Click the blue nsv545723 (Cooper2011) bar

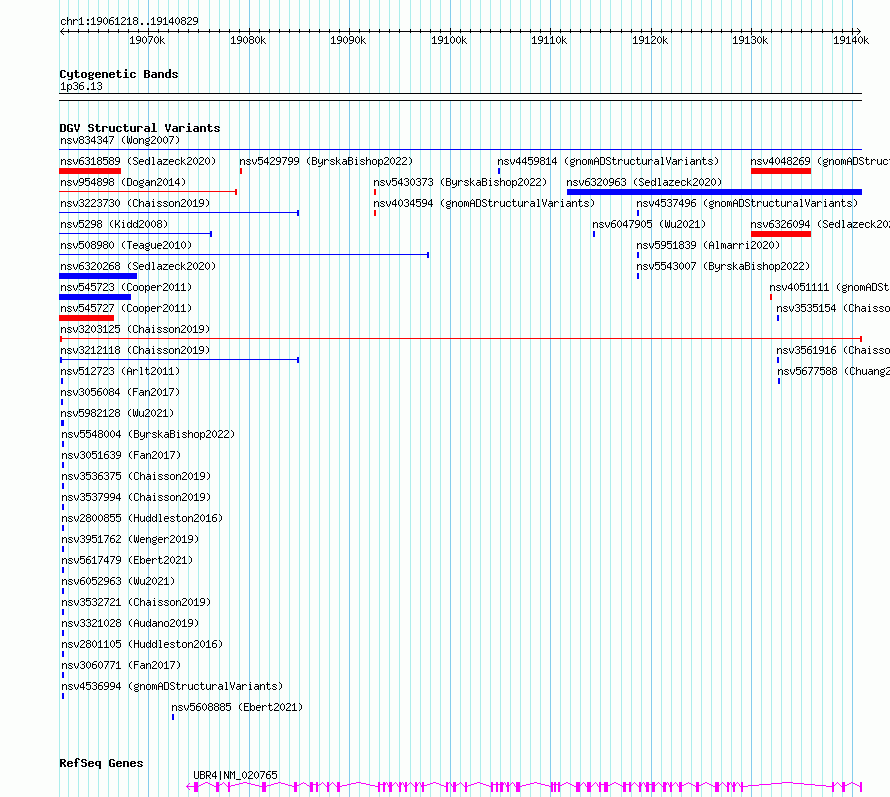pyautogui.click(x=95, y=297)
